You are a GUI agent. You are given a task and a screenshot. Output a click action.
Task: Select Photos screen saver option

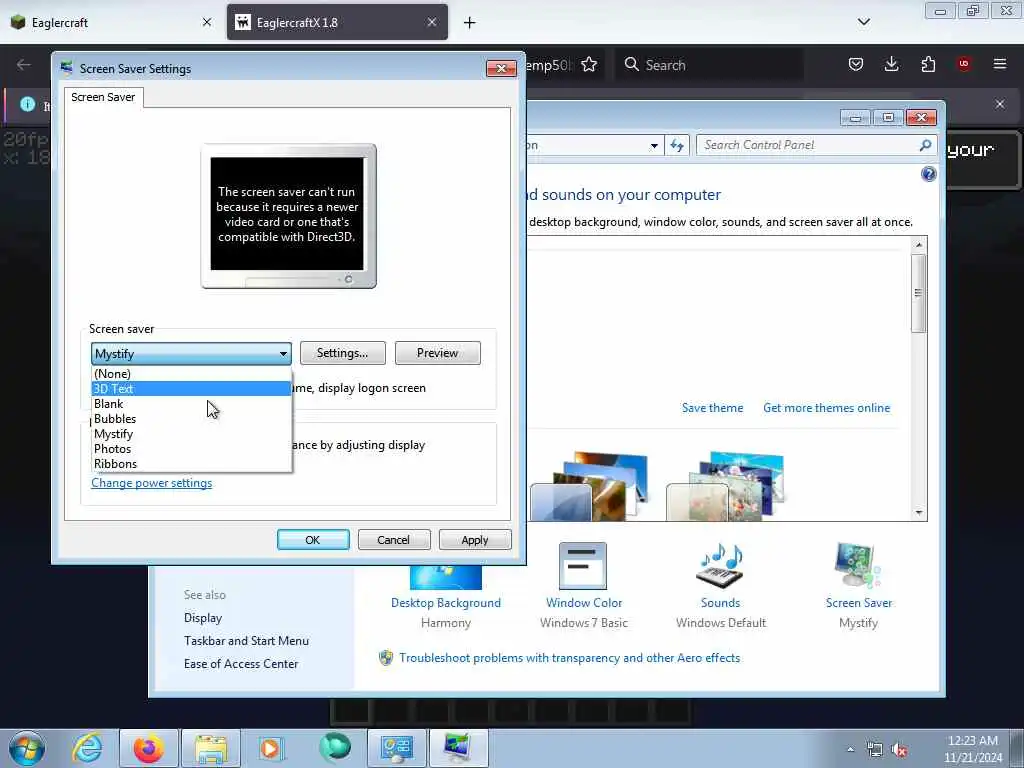click(191, 449)
